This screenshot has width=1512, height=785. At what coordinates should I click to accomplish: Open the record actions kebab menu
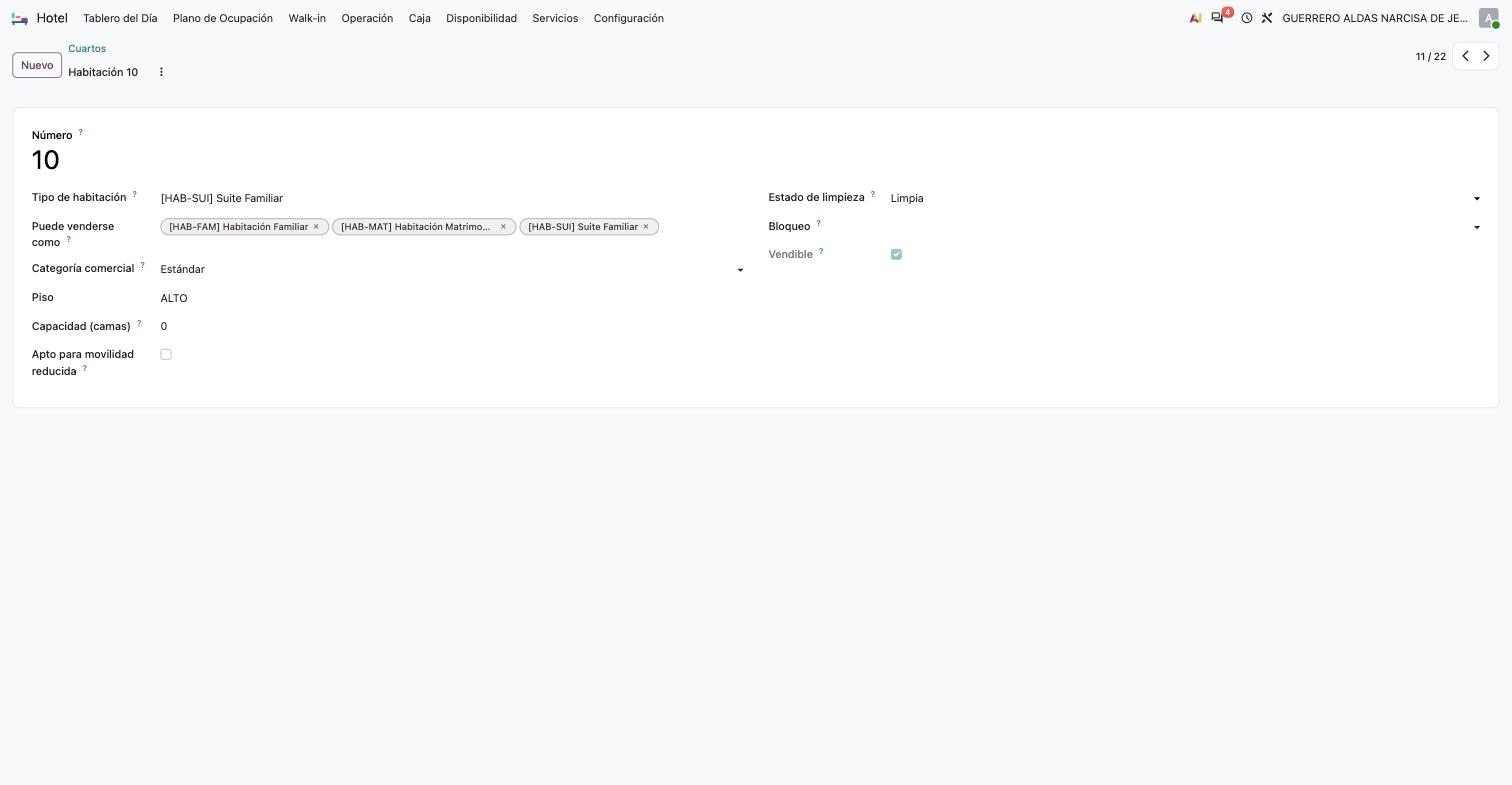161,72
